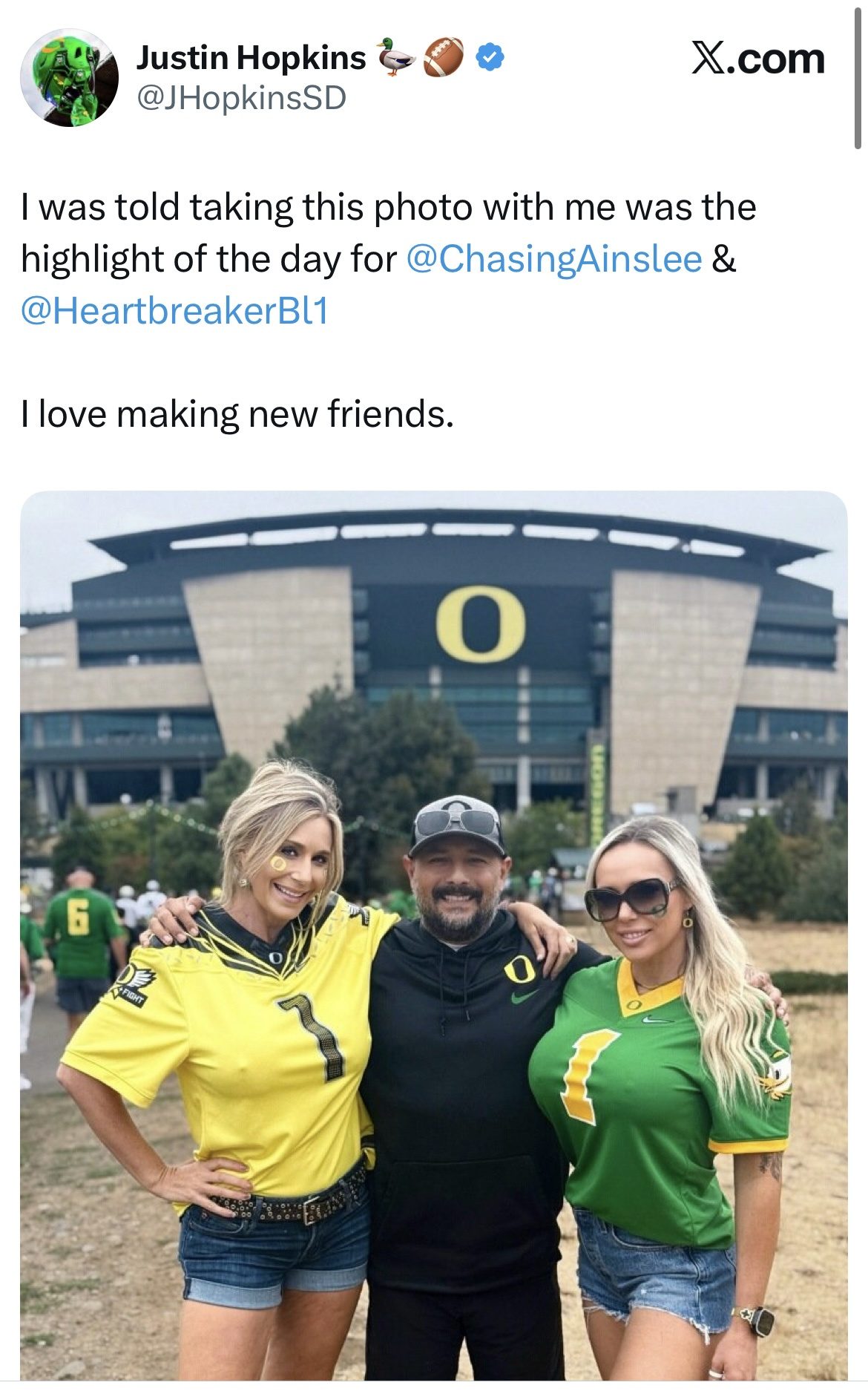This screenshot has width=868, height=1391.
Task: Click the duck emoji beside the name
Action: pyautogui.click(x=396, y=57)
